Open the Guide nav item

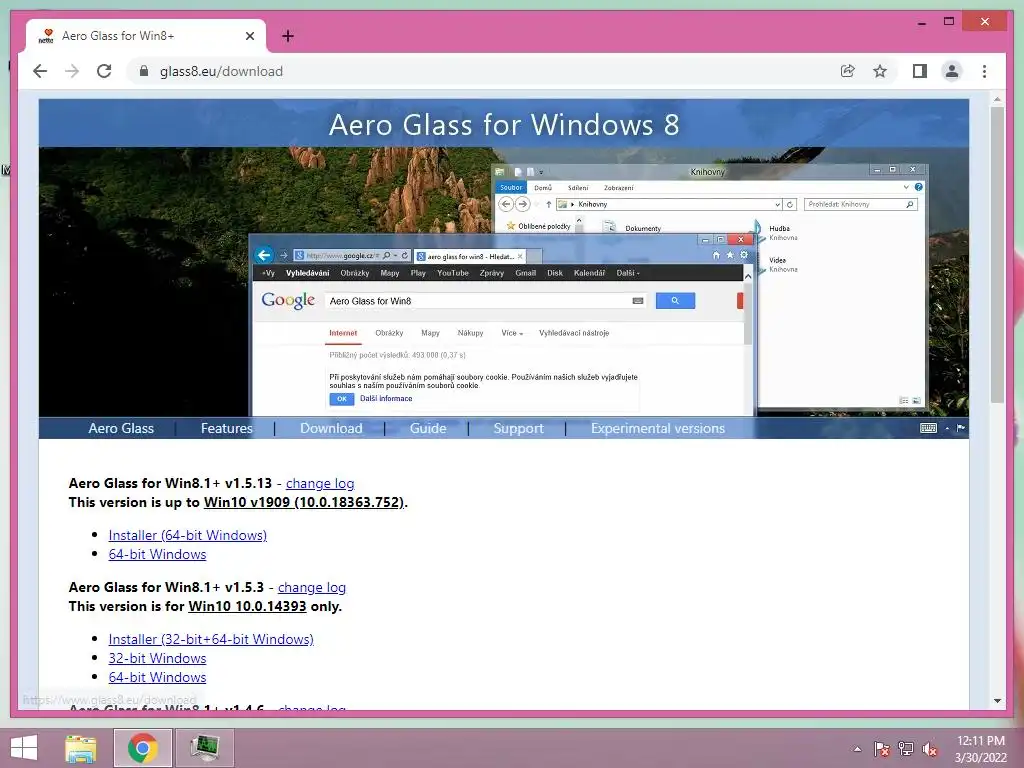[x=428, y=428]
